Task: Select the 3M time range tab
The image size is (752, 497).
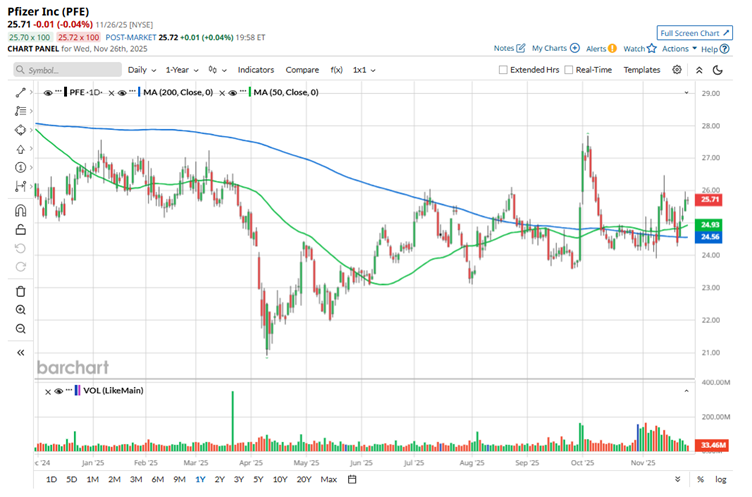Action: [x=136, y=479]
